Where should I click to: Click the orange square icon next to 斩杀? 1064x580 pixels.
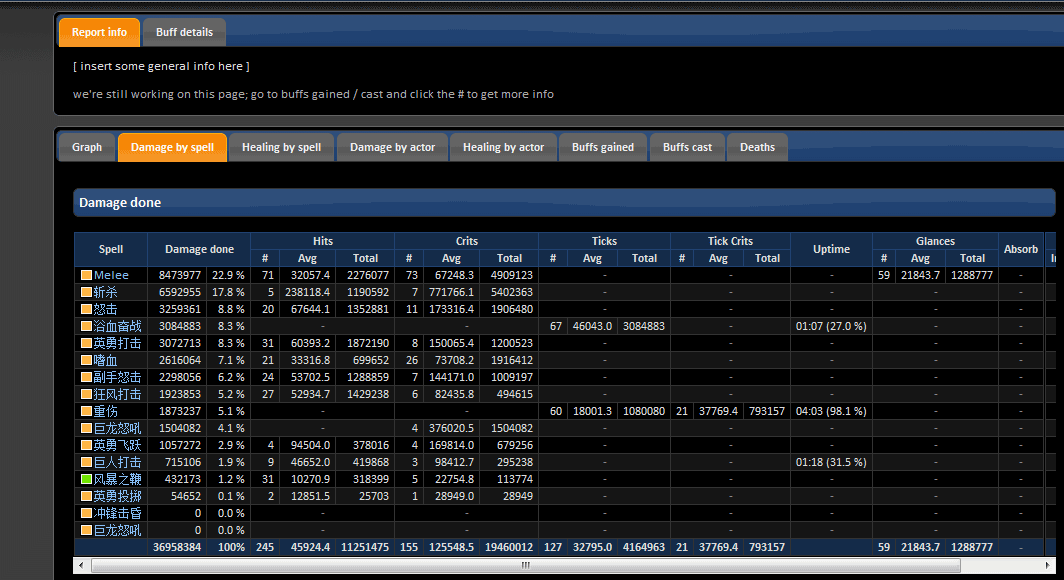(86, 292)
